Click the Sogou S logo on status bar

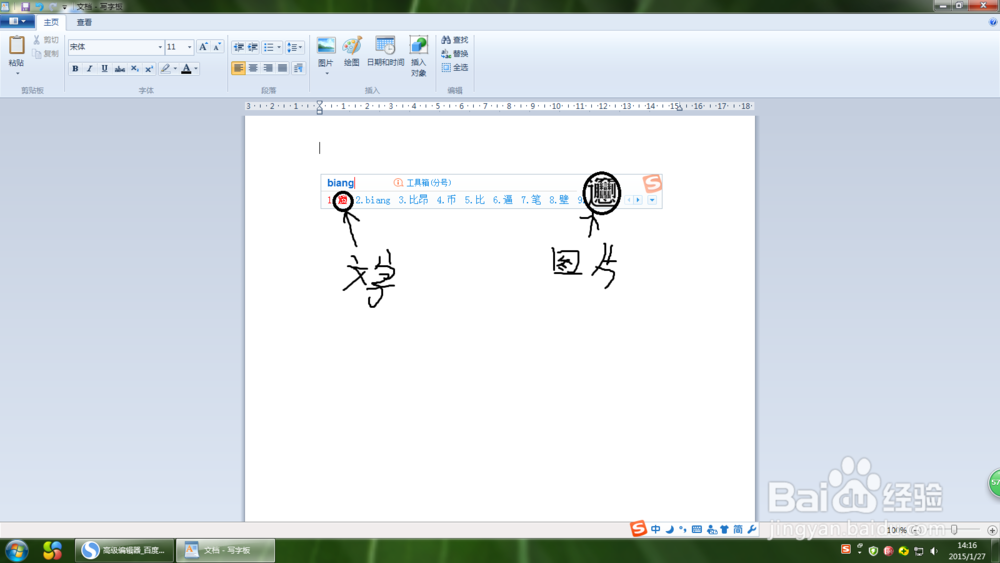tap(638, 529)
